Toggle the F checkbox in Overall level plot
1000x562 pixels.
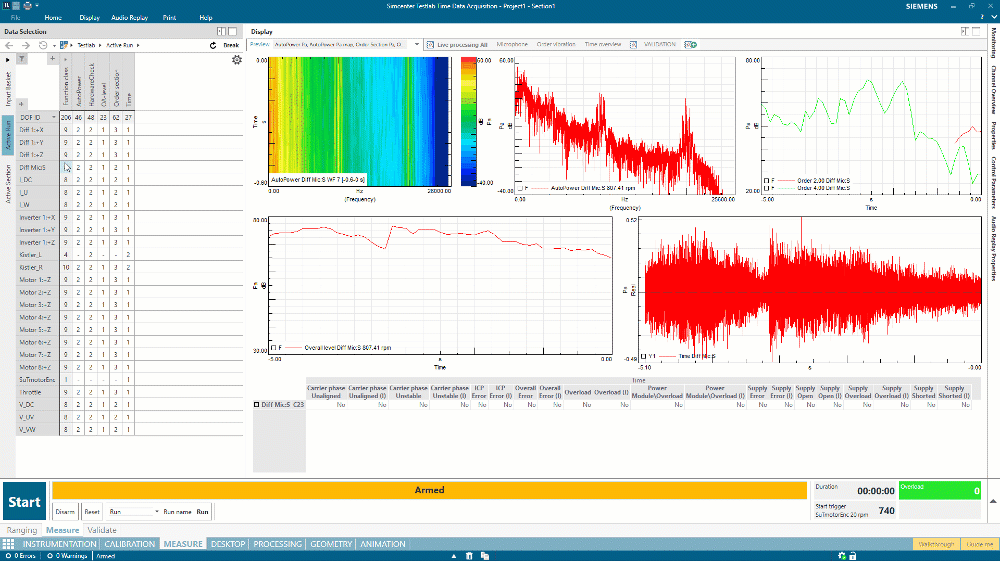pos(275,347)
